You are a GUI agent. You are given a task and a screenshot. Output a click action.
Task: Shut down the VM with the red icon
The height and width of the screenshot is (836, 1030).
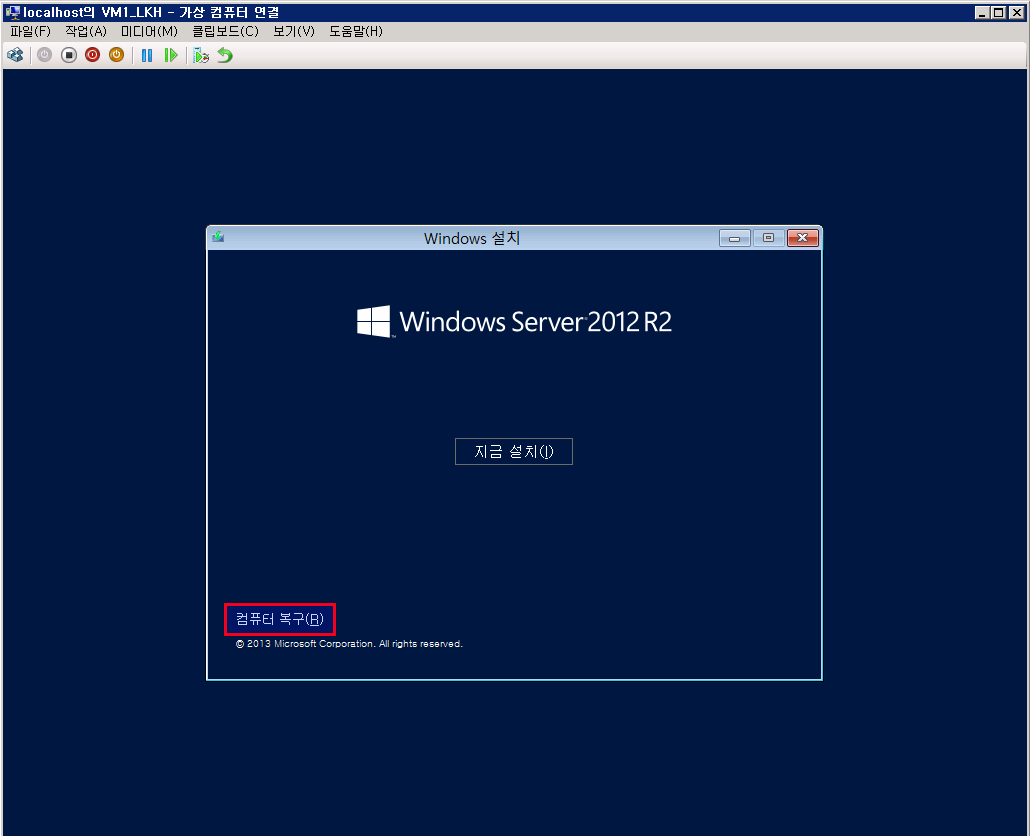(x=93, y=55)
